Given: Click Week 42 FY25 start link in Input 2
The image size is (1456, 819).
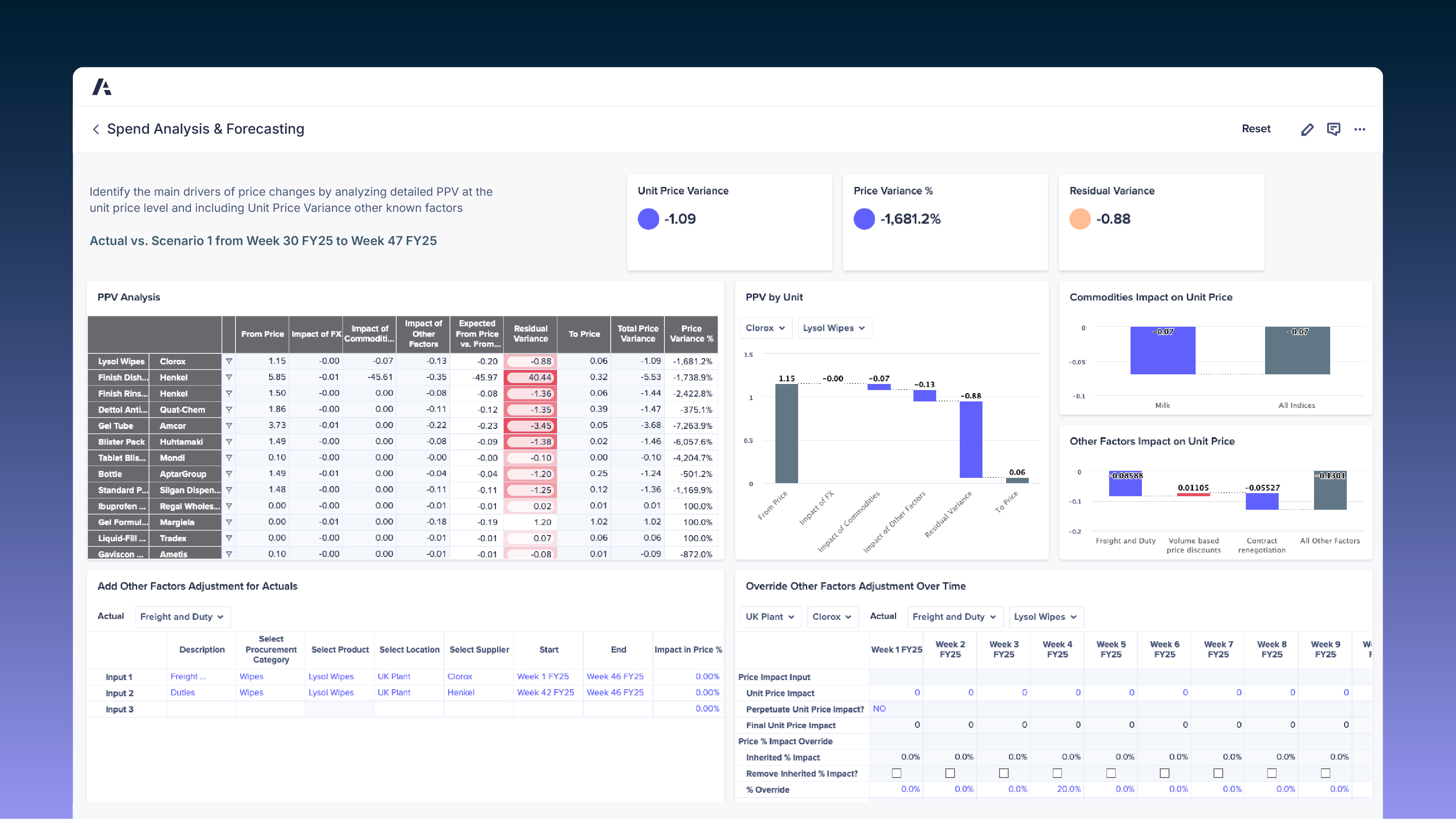Looking at the screenshot, I should pos(546,692).
